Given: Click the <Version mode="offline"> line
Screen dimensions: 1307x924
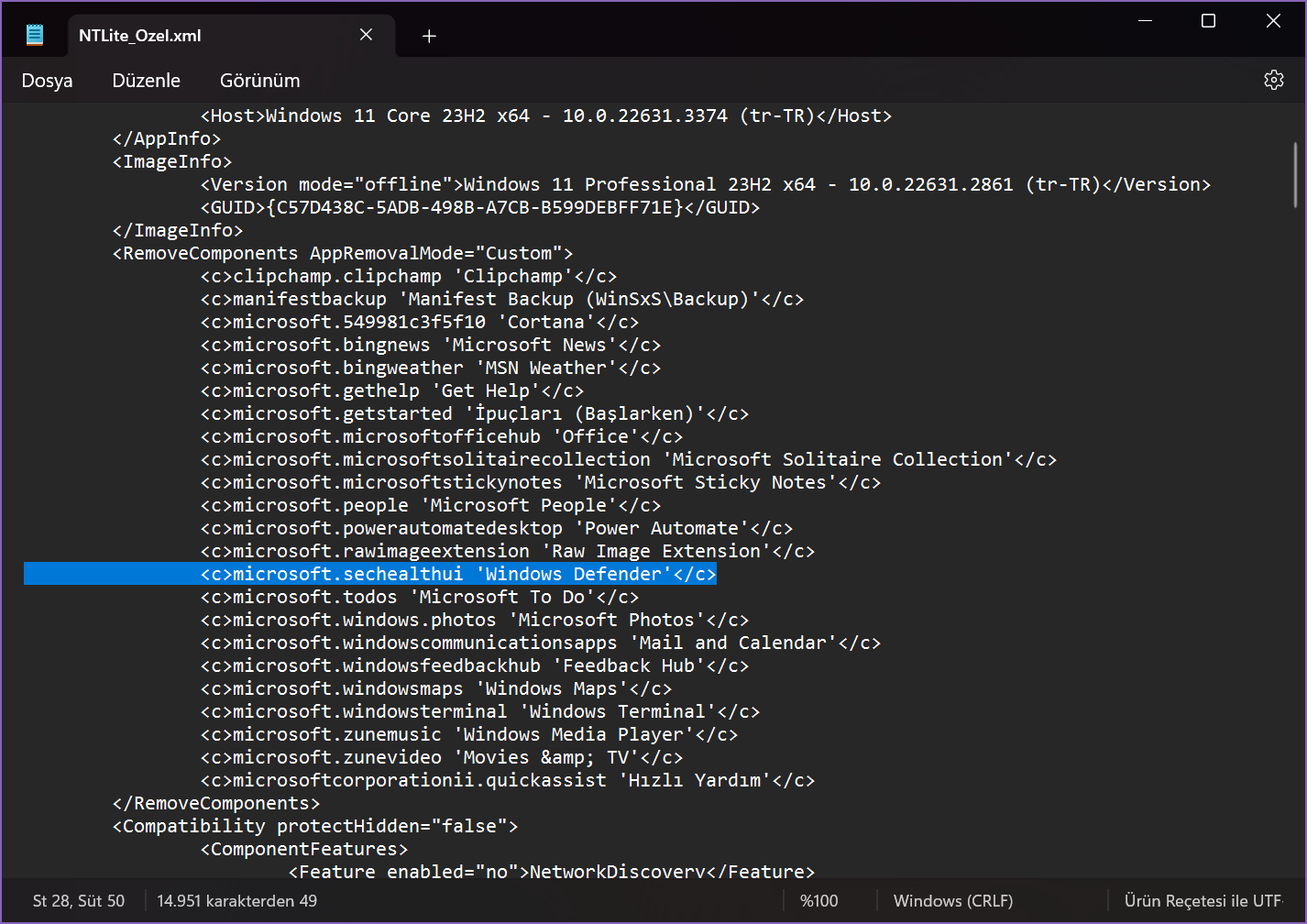Looking at the screenshot, I should [x=706, y=184].
